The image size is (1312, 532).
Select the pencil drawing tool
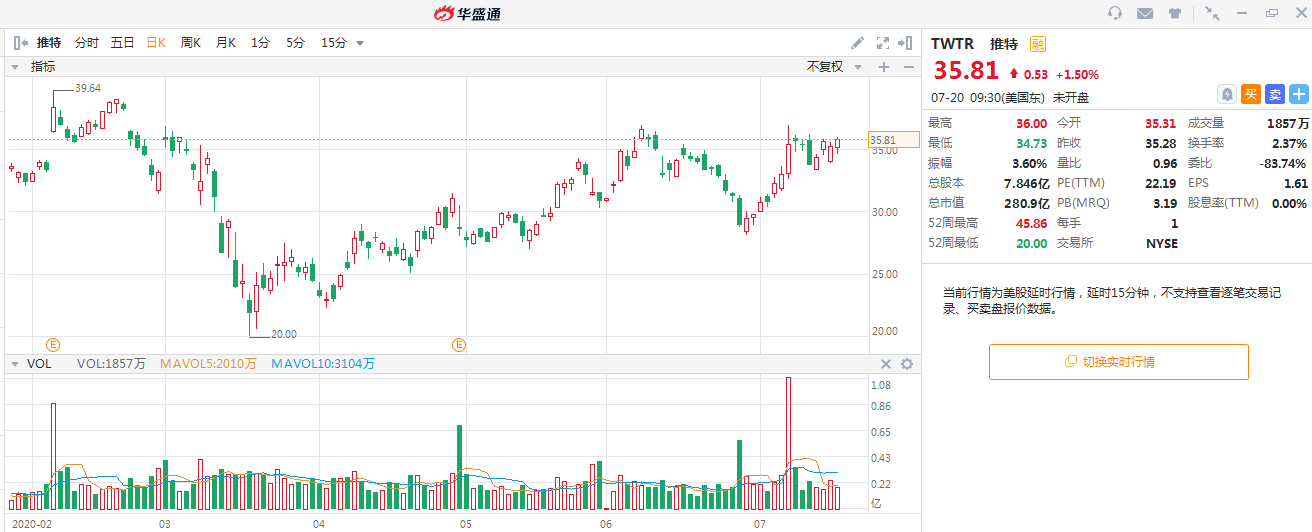click(x=857, y=43)
